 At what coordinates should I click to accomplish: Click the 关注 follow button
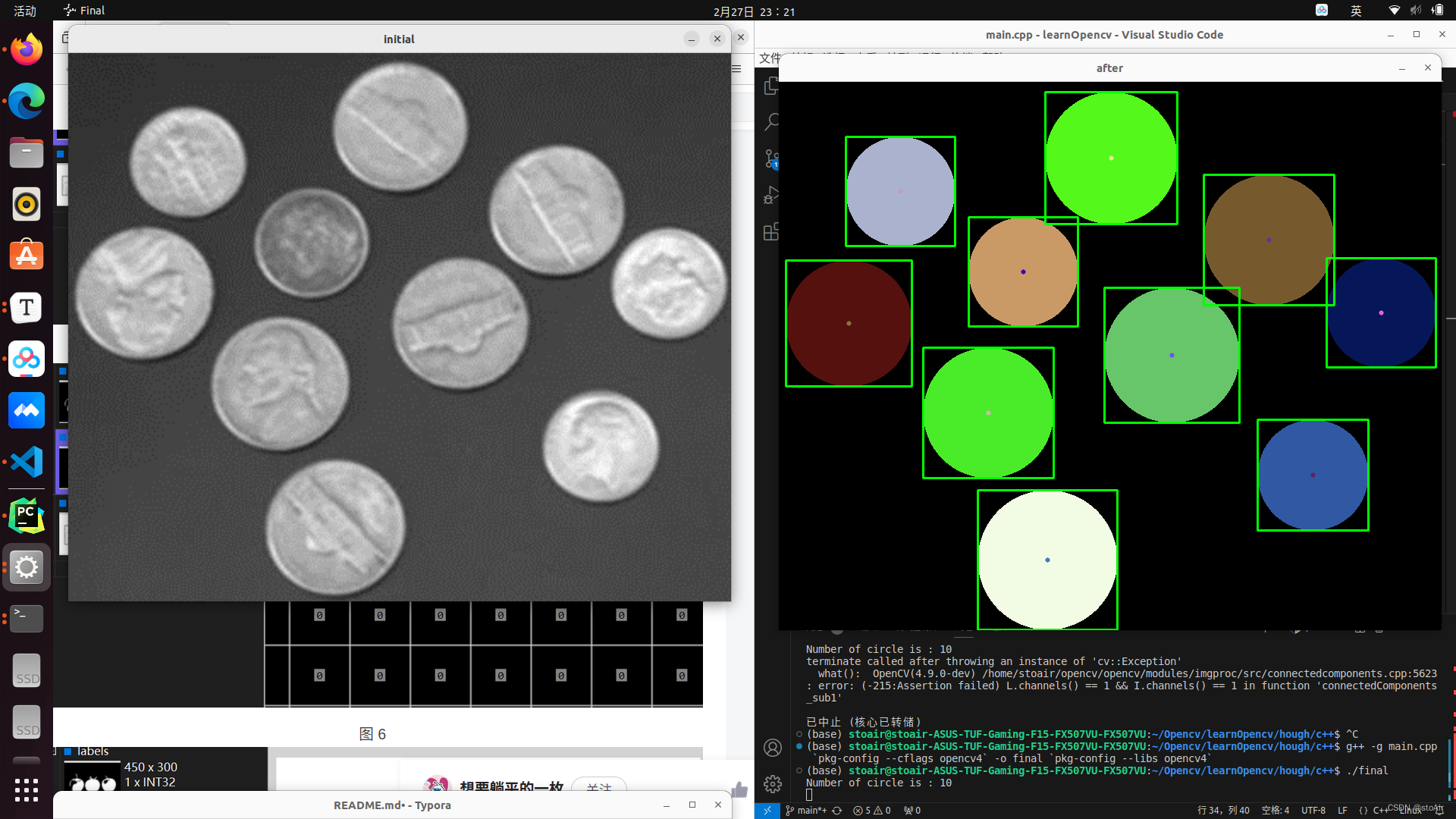click(599, 786)
